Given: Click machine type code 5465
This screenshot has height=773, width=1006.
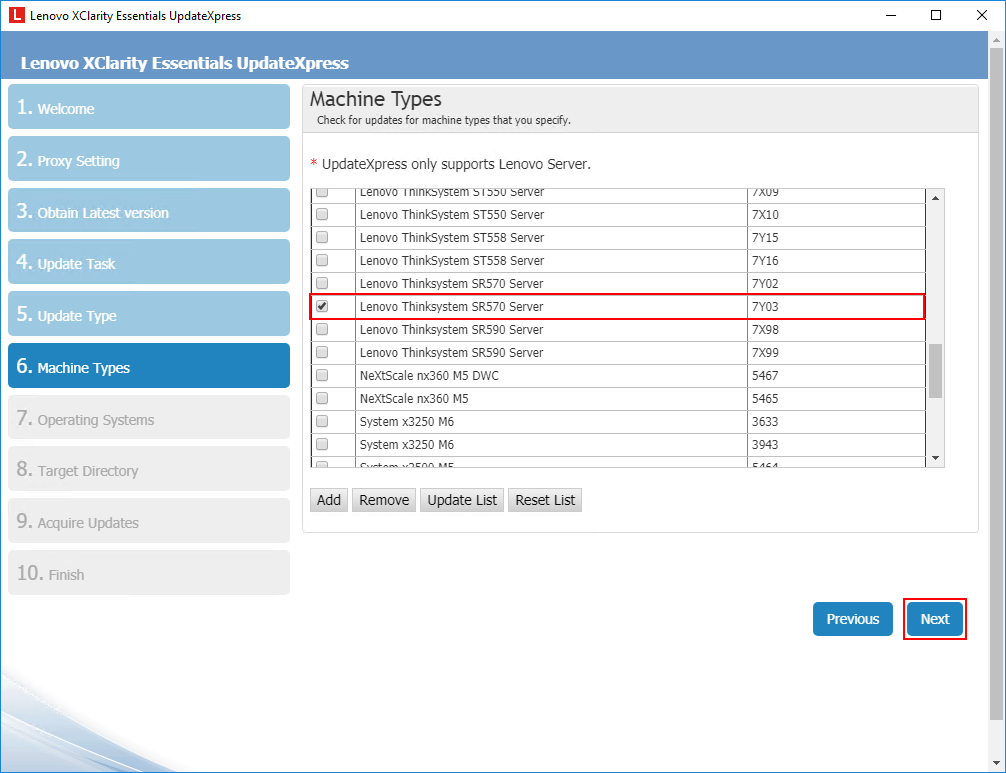Looking at the screenshot, I should [x=765, y=398].
